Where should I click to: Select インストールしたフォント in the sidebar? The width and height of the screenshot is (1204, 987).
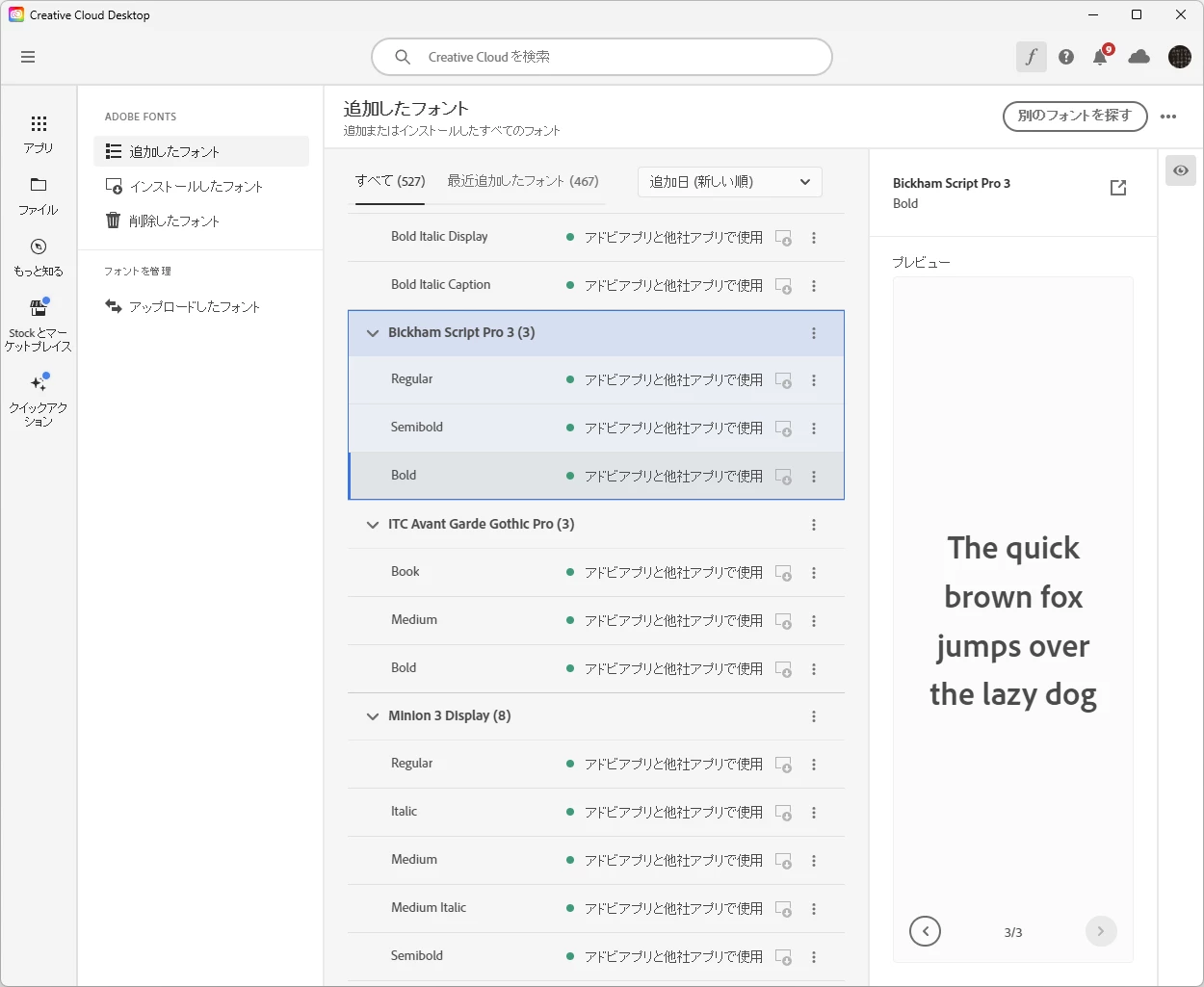201,186
